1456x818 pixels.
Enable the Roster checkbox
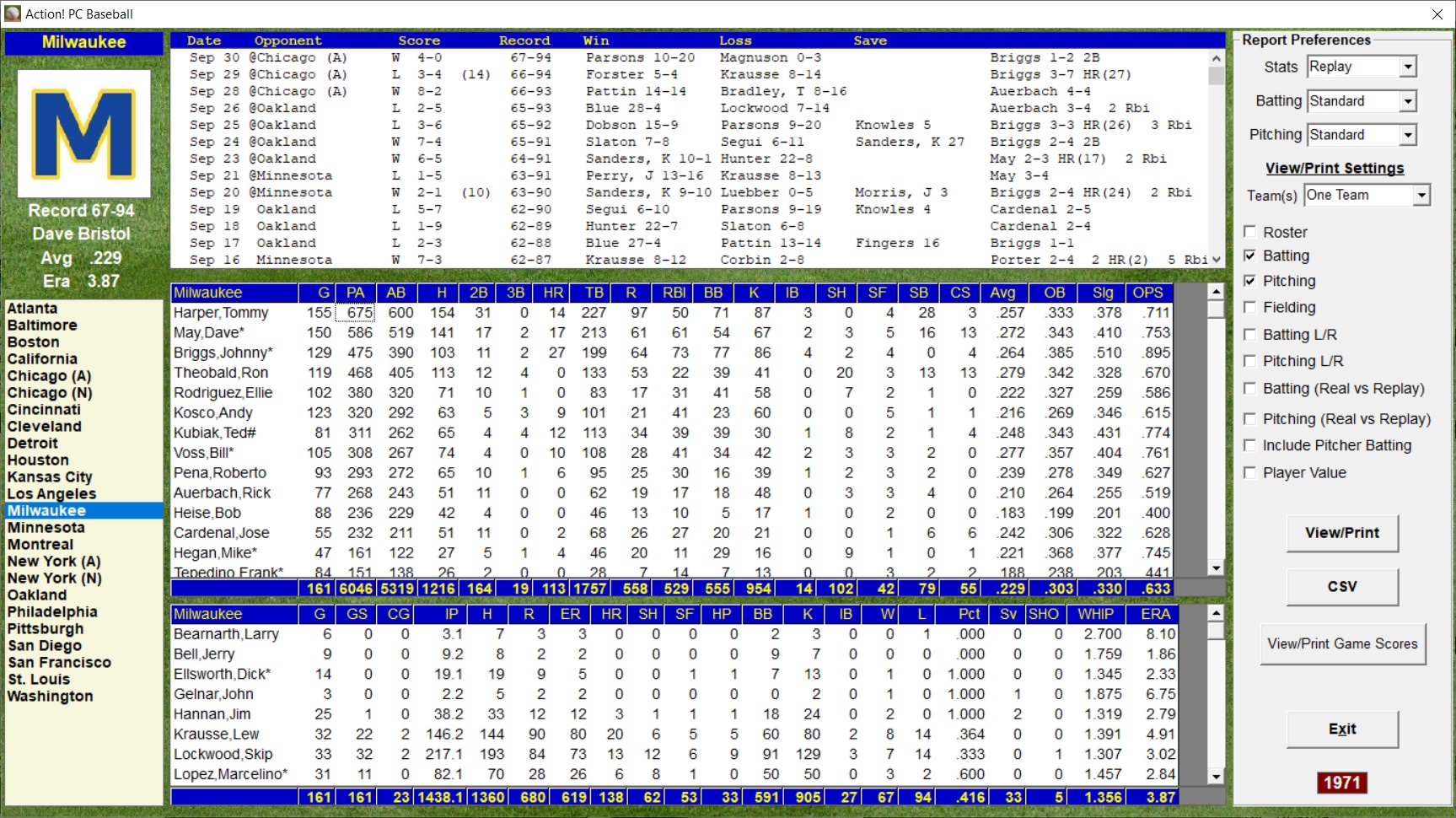[1250, 232]
